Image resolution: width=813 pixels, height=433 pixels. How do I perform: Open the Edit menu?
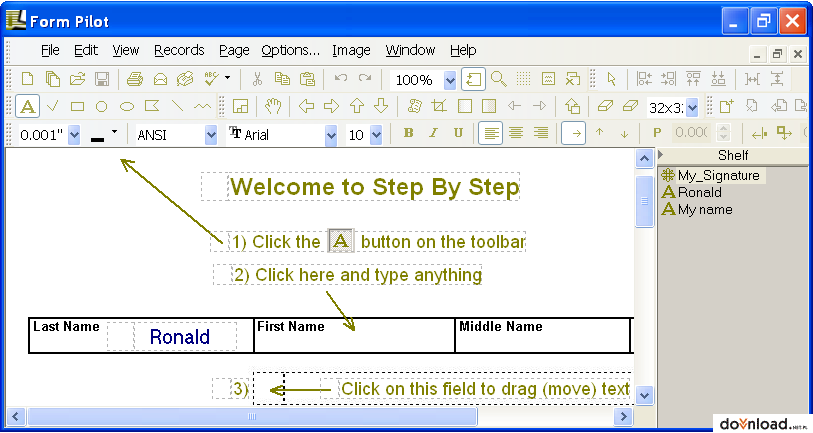(86, 50)
